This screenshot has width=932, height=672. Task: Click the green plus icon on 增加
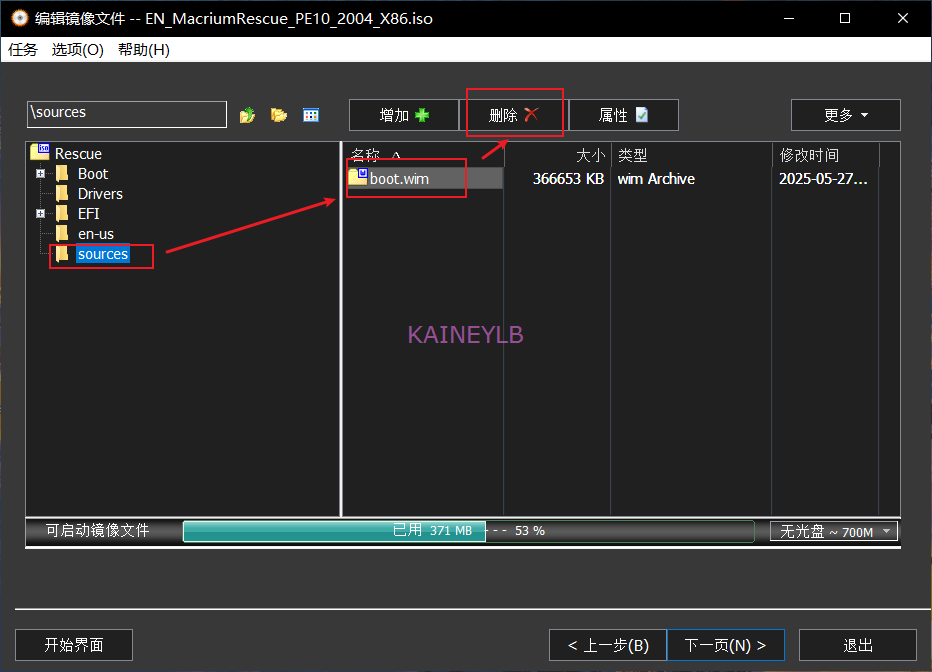coord(422,115)
